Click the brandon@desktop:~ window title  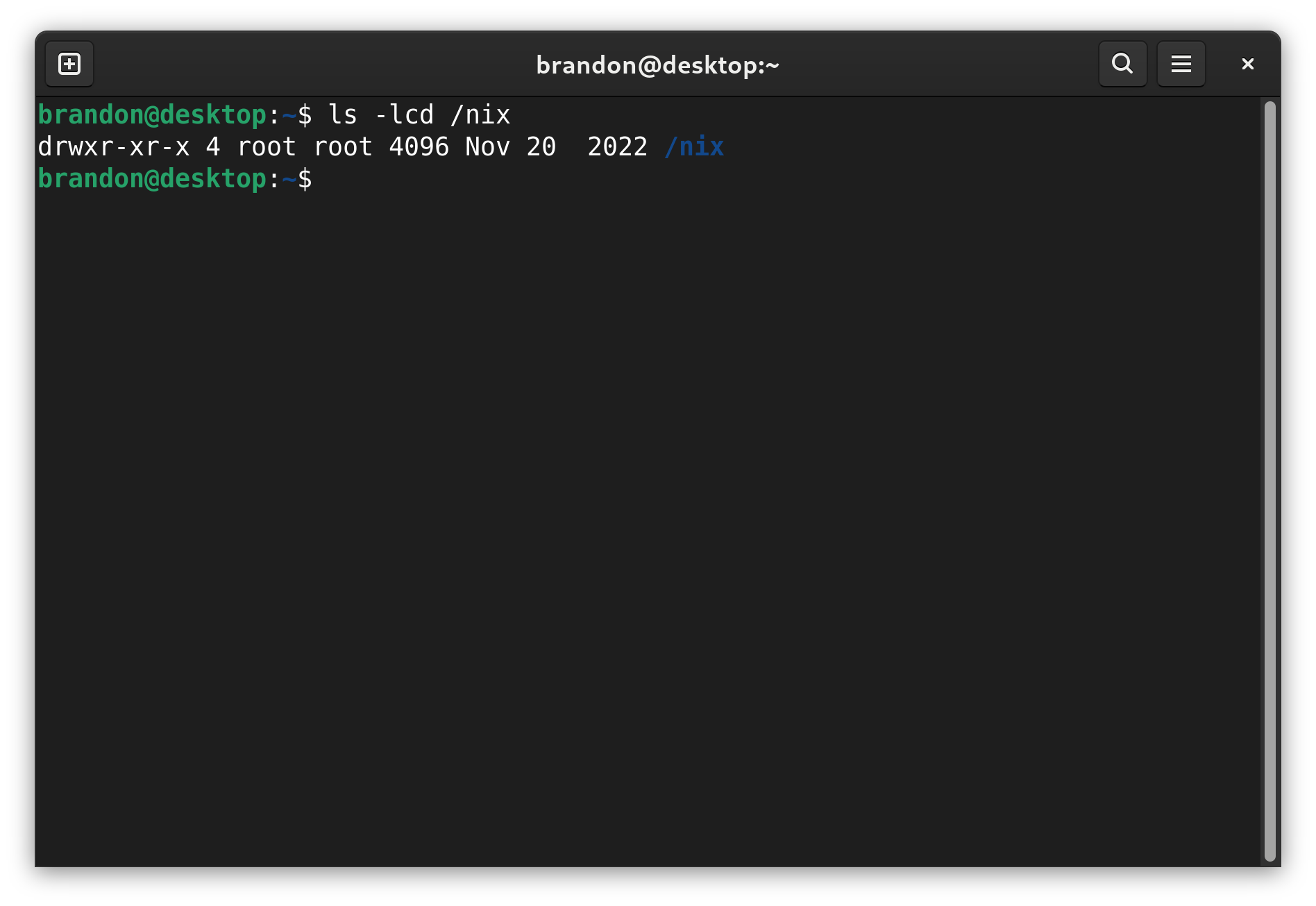click(657, 65)
